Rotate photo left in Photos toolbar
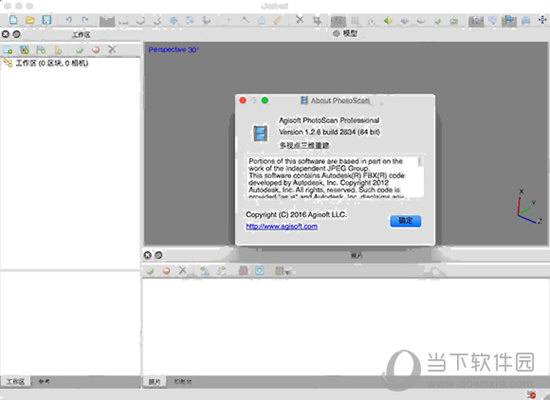 (x=204, y=271)
